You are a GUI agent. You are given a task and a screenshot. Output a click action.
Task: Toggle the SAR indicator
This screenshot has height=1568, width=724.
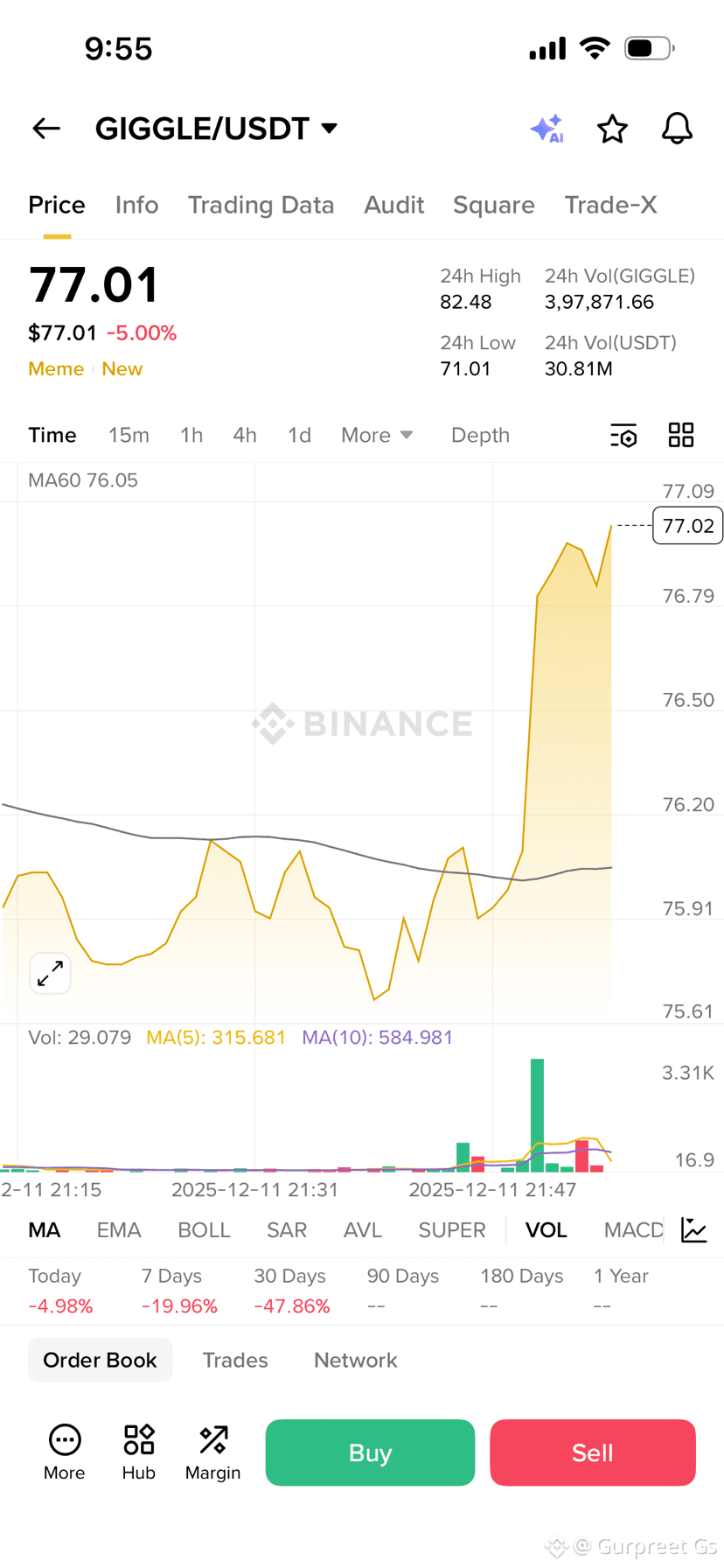click(287, 1229)
